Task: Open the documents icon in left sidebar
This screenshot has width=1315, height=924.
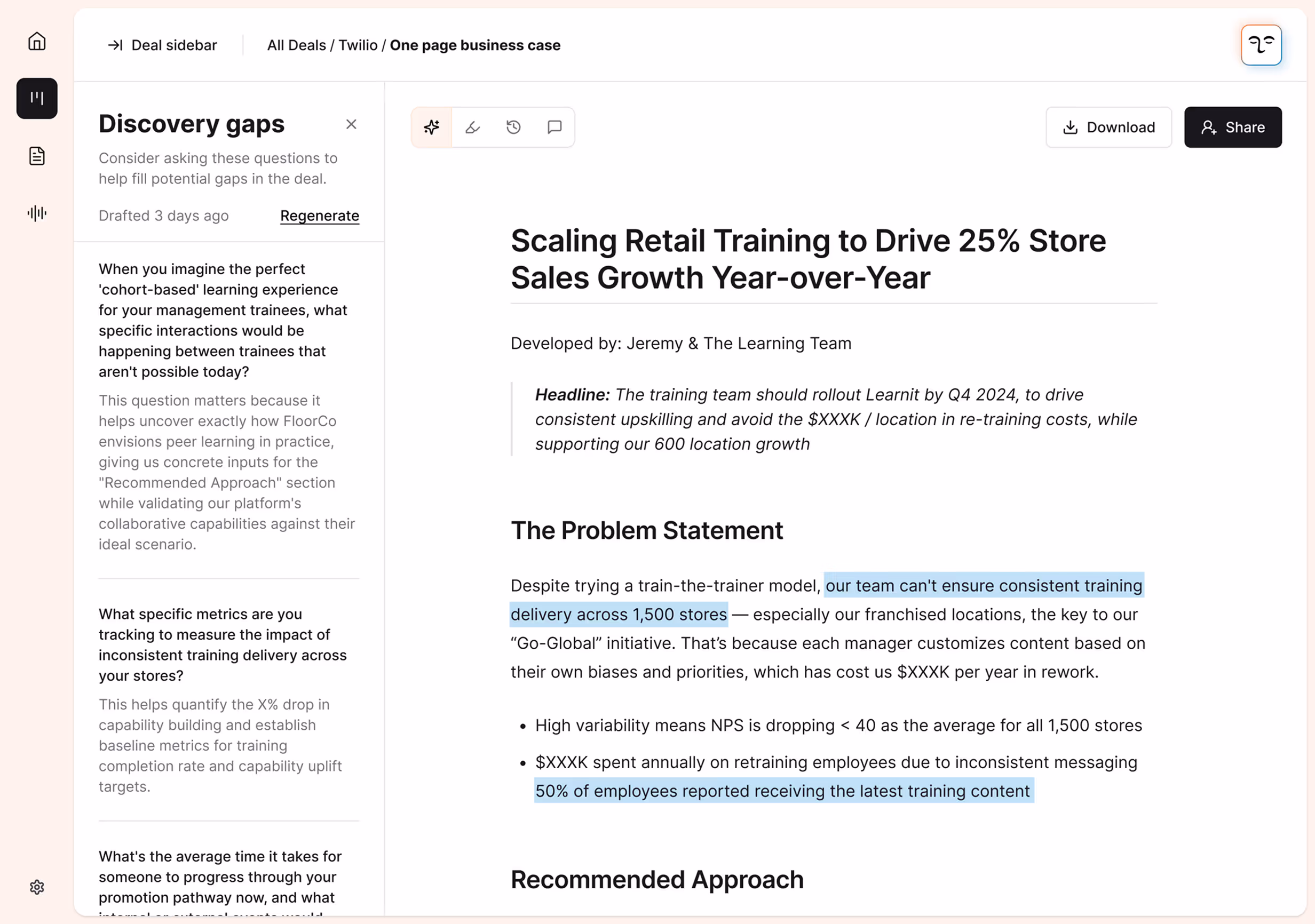Action: click(x=37, y=156)
